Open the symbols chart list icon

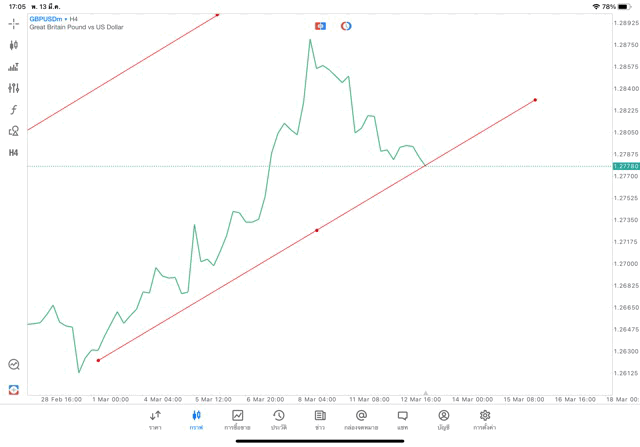click(14, 67)
